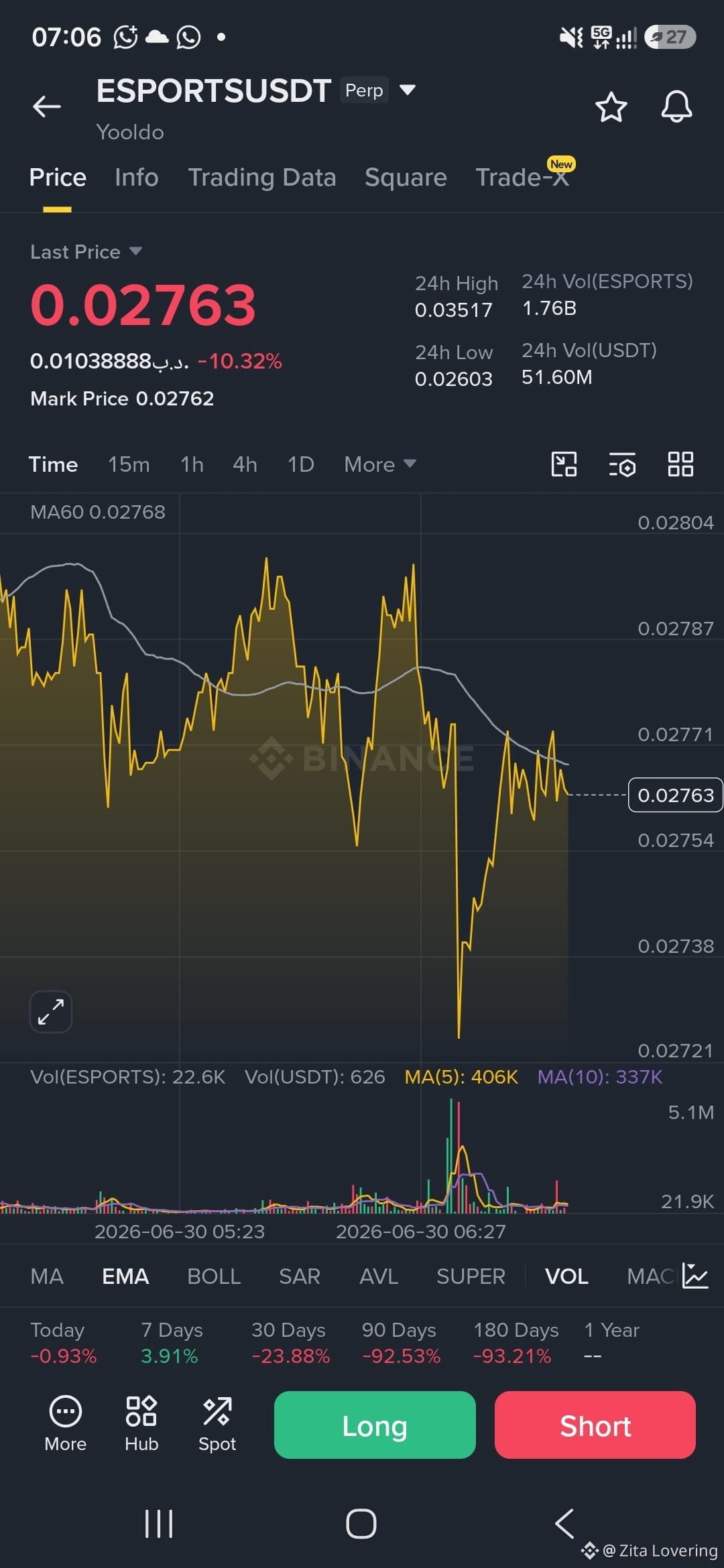Tap 24h High value 0.03517

point(454,310)
